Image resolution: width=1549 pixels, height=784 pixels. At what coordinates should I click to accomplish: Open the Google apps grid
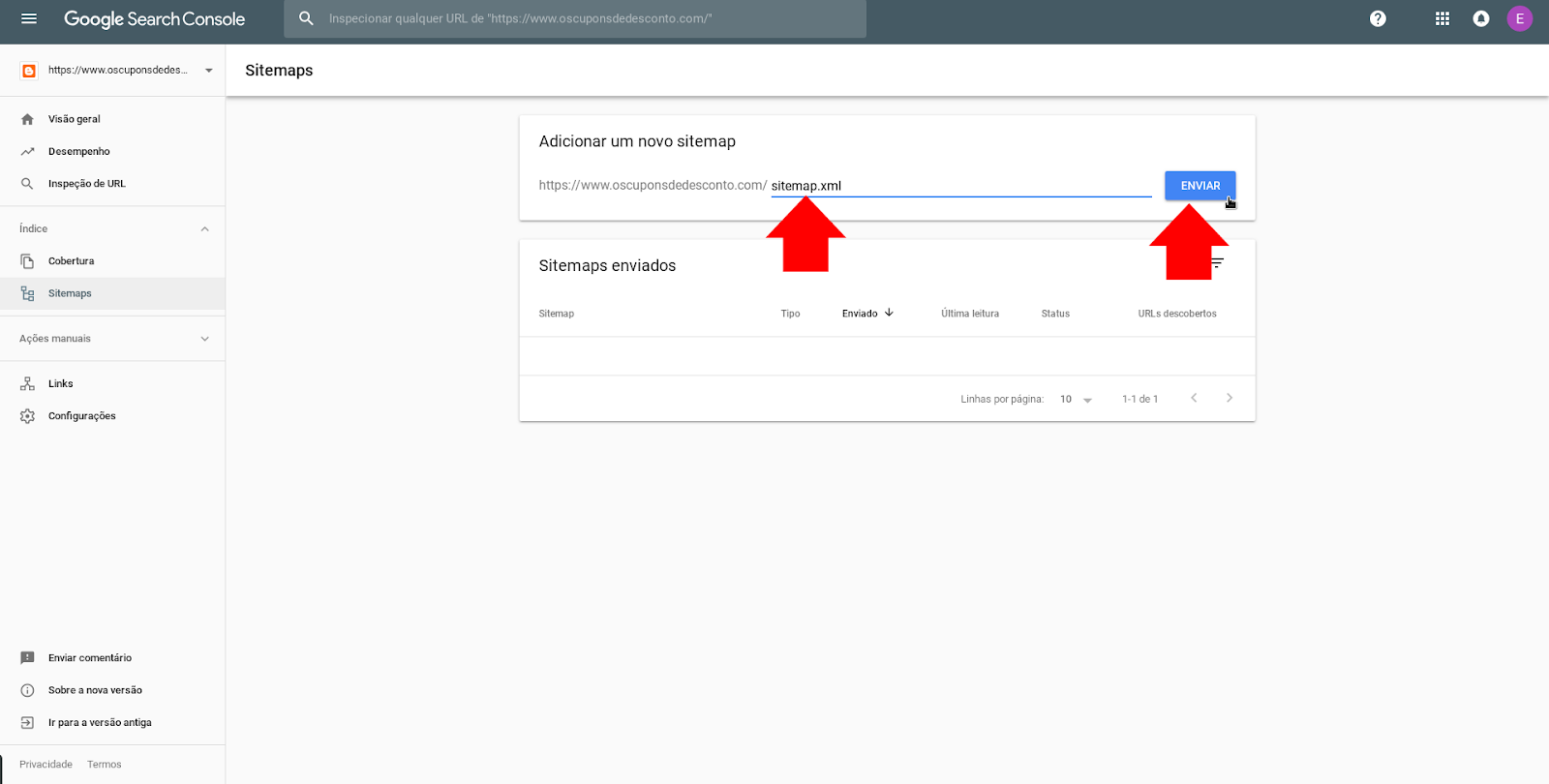[x=1443, y=18]
